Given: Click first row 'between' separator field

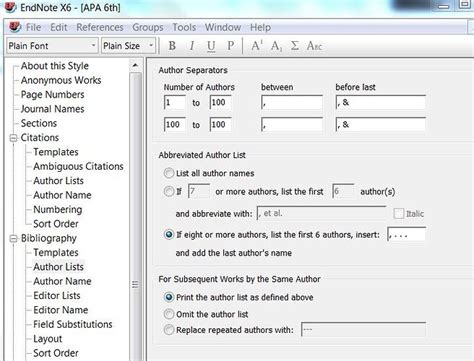Looking at the screenshot, I should pos(292,102).
